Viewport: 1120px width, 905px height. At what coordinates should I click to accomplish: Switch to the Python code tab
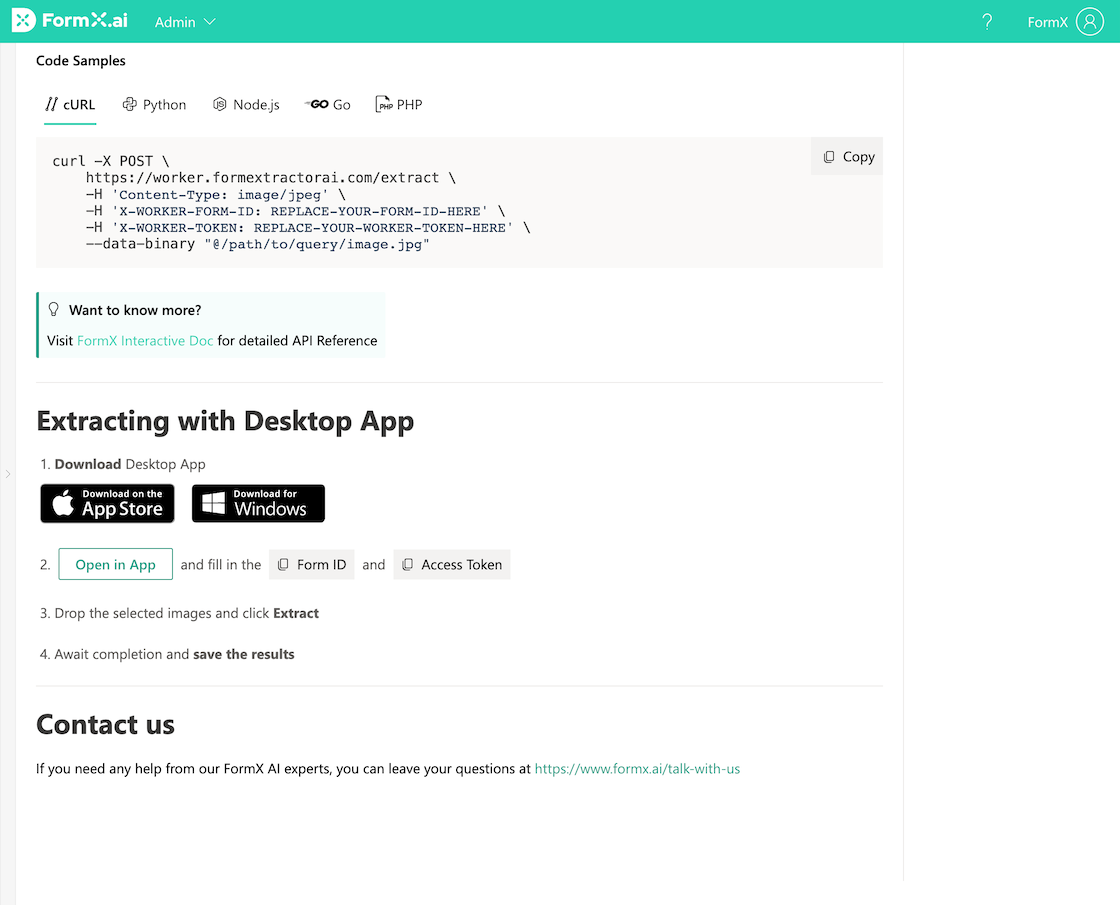coord(154,105)
